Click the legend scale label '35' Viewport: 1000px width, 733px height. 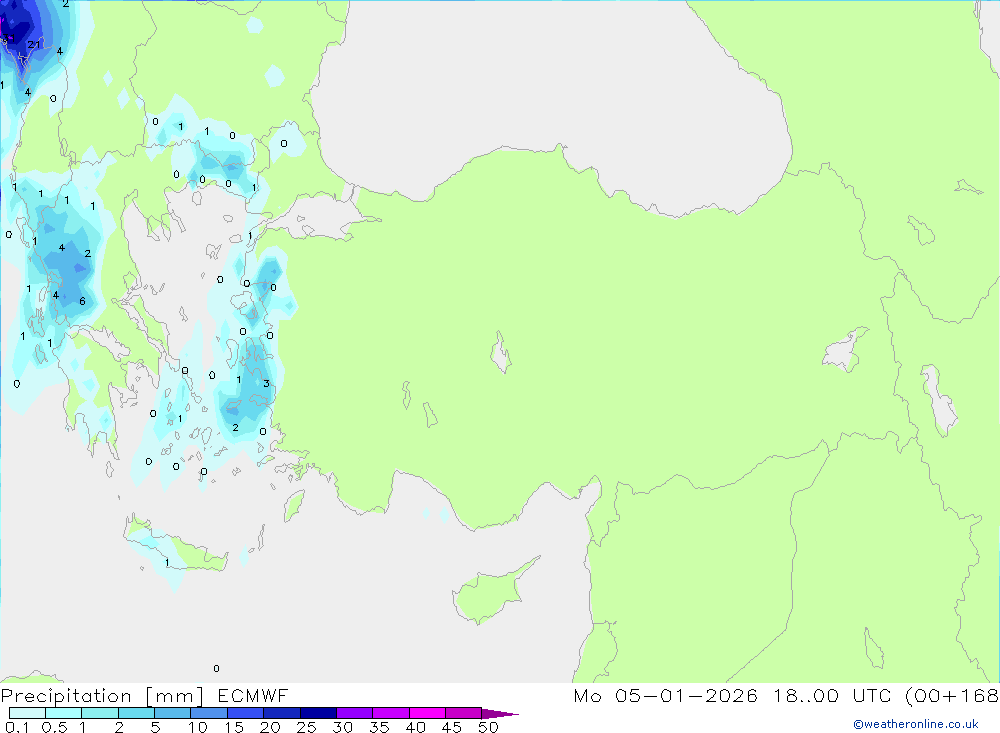379,727
